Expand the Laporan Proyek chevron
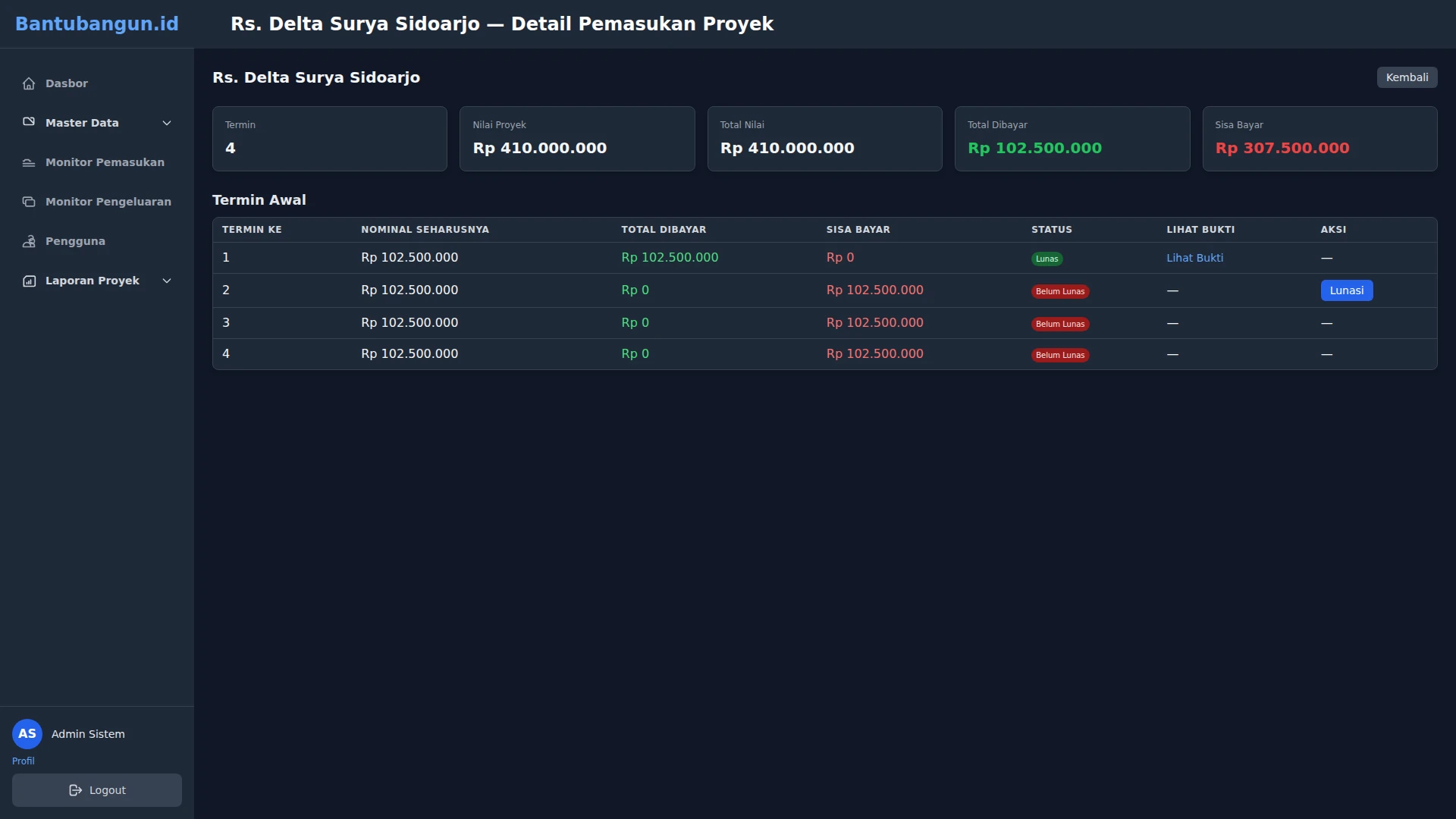 (167, 281)
